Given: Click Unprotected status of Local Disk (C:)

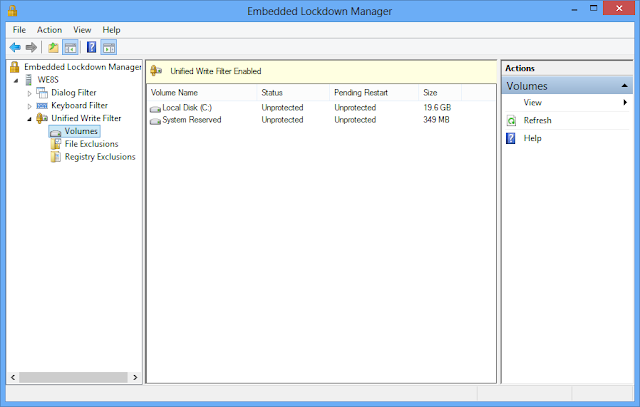Looking at the screenshot, I should tap(282, 107).
